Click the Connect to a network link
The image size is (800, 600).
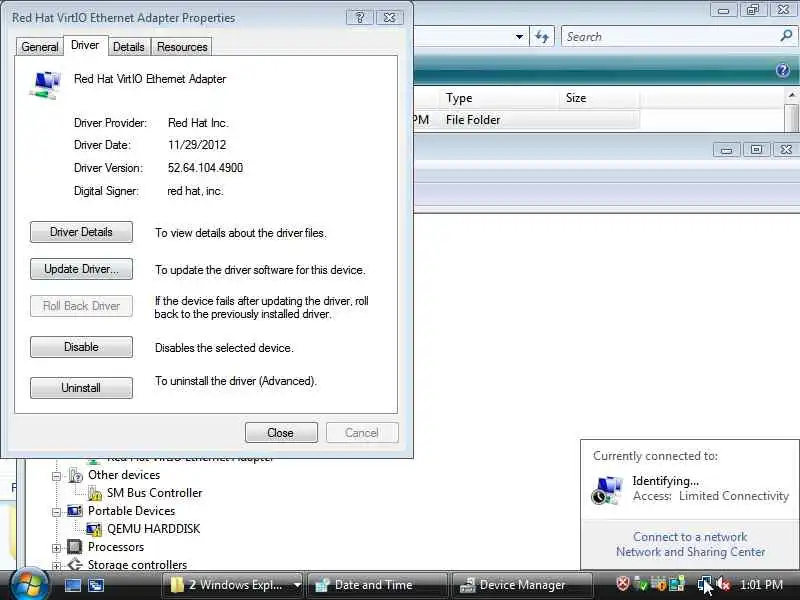(x=690, y=537)
